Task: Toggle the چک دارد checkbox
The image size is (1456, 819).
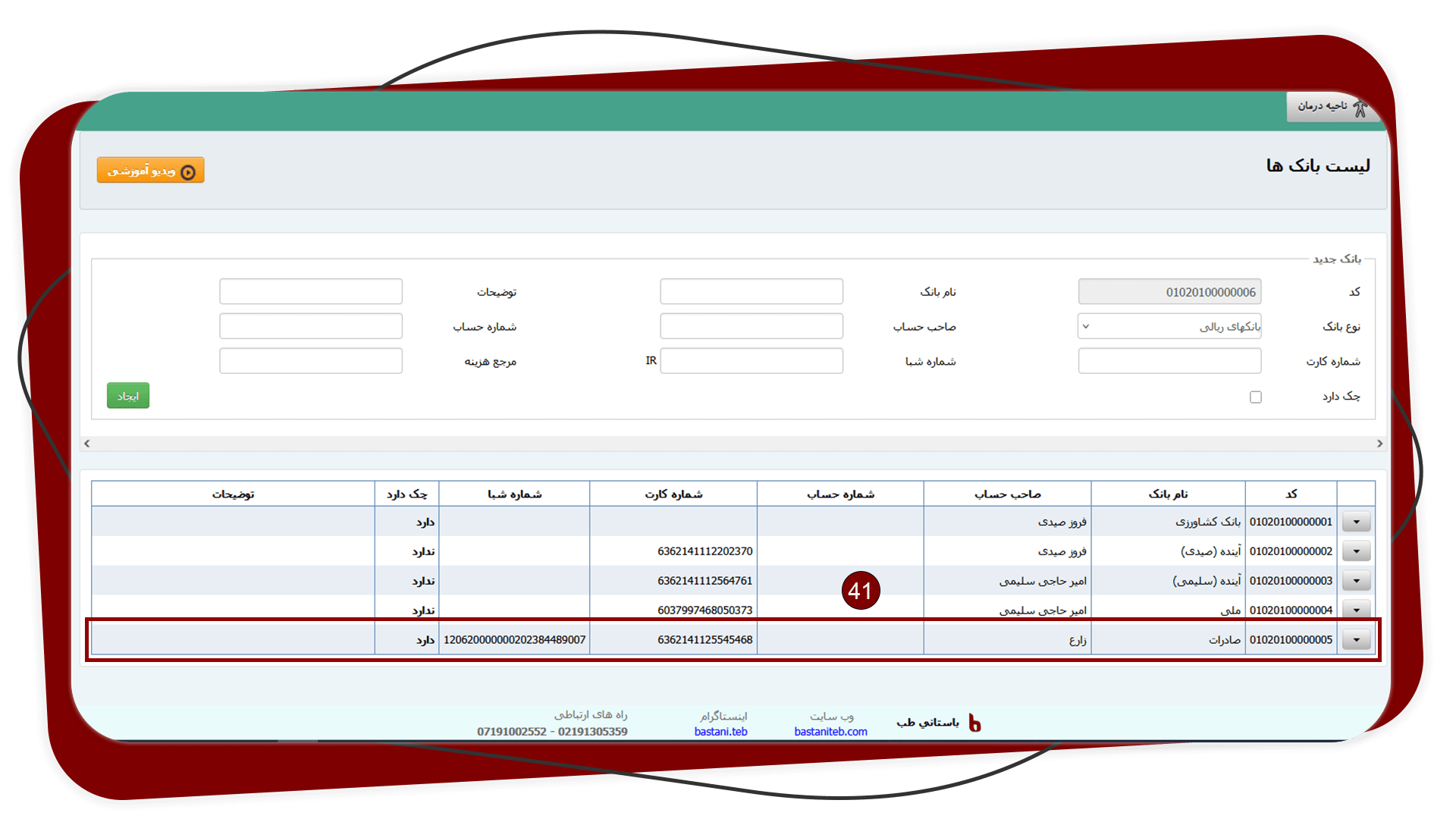Action: coord(1255,397)
